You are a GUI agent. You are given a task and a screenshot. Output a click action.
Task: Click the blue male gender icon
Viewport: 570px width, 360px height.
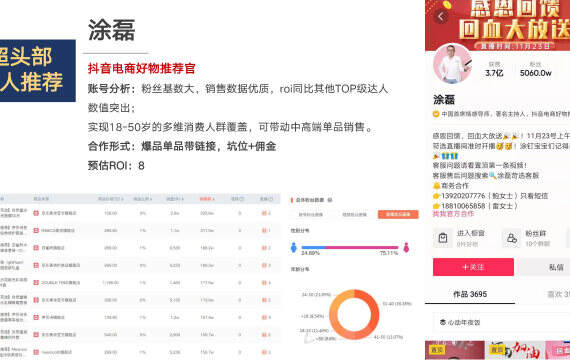tap(294, 247)
